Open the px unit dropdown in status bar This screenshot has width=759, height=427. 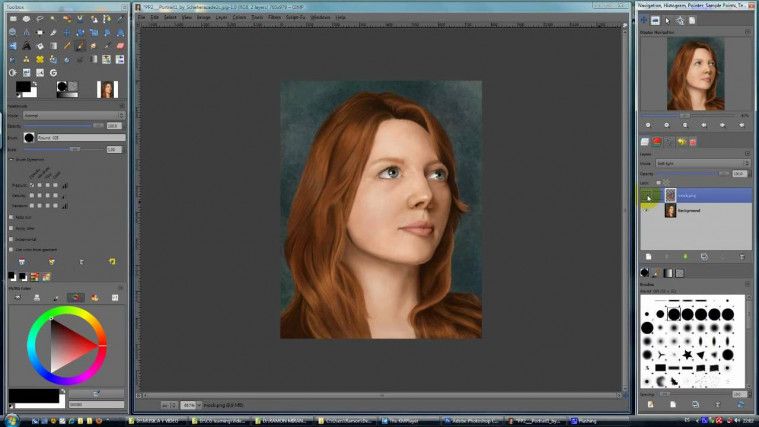[x=169, y=405]
